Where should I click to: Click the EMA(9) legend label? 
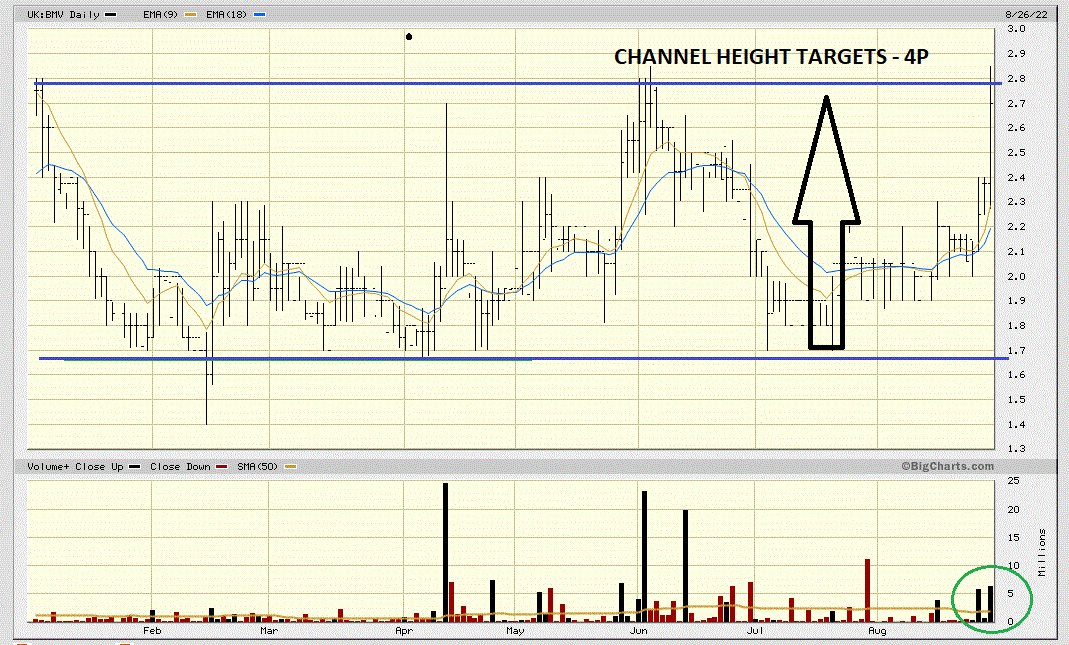tap(162, 14)
